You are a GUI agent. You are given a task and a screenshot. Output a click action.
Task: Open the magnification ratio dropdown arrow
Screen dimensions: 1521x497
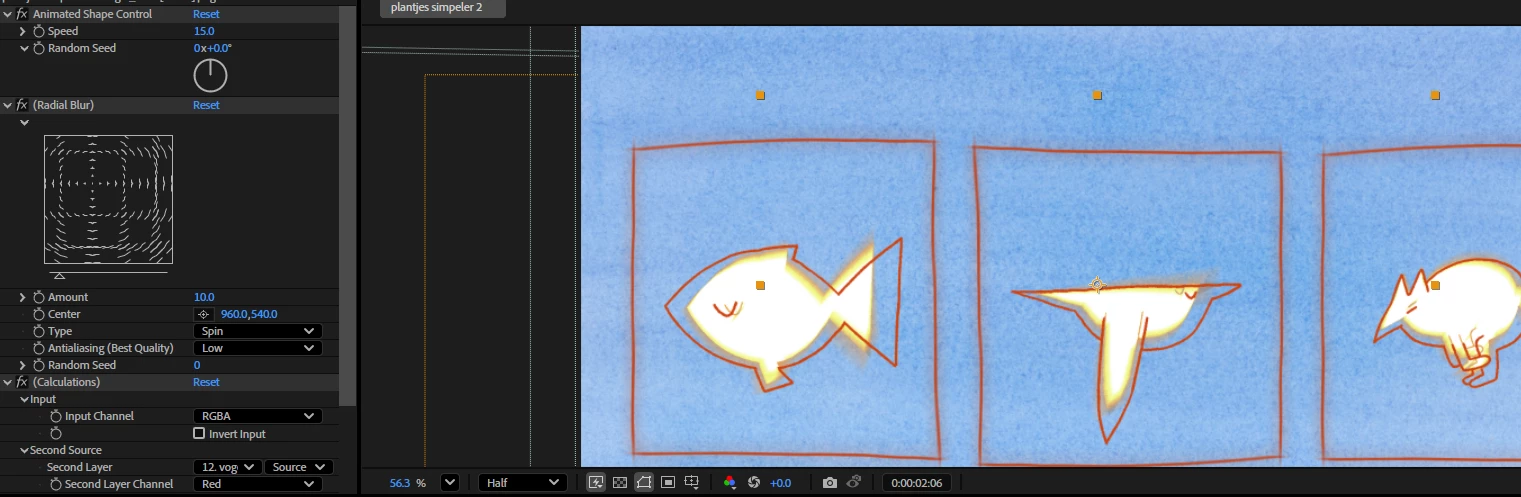tap(449, 482)
